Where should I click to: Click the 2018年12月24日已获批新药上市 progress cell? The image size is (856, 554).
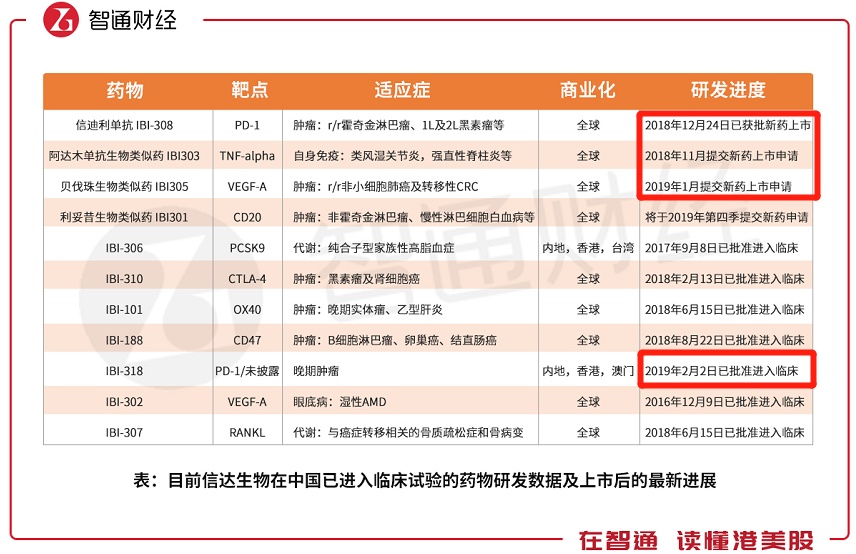[727, 125]
